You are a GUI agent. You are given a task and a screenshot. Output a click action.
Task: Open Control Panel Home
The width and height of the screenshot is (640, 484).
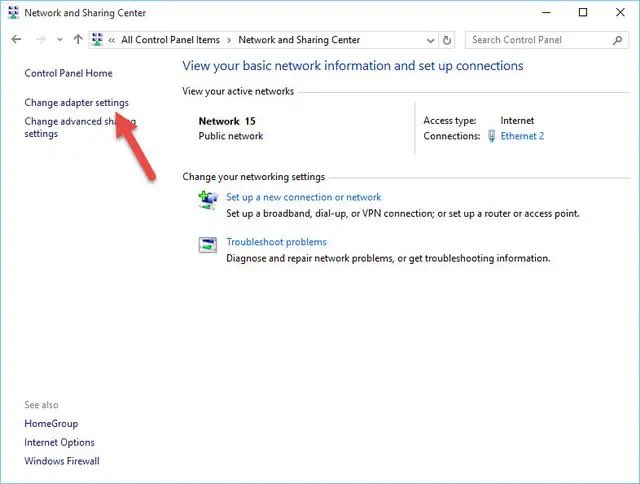(68, 73)
